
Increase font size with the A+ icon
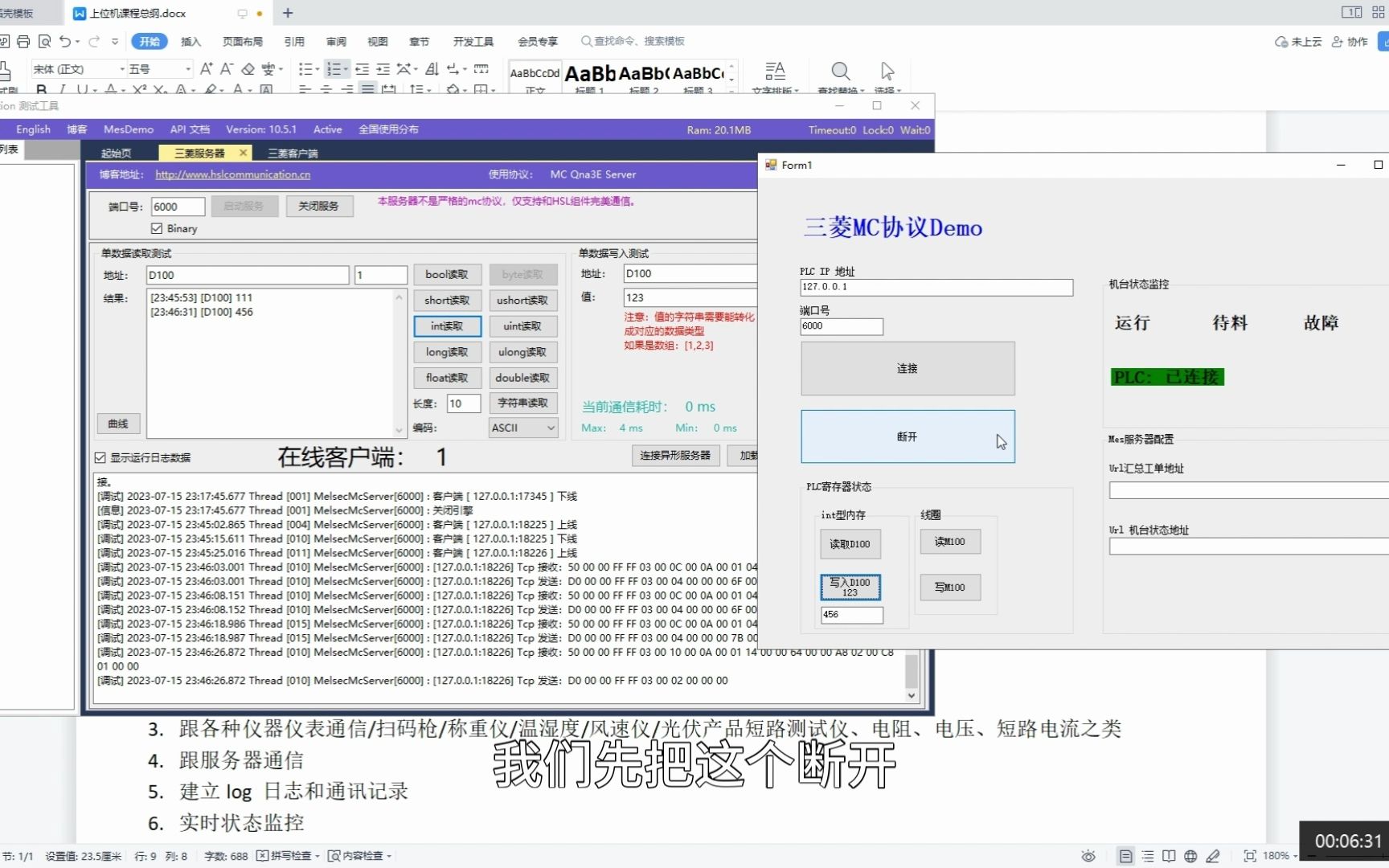coord(207,69)
